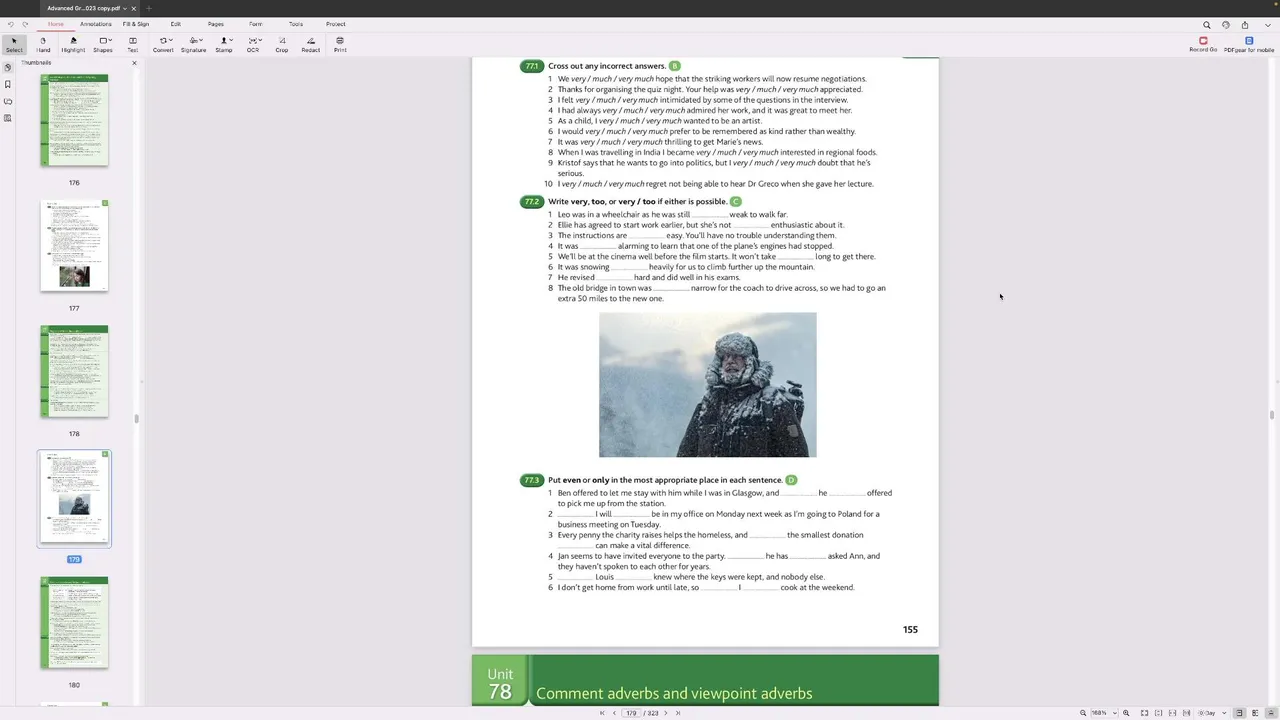Open the Convert tool
The image size is (1280, 720).
[163, 44]
